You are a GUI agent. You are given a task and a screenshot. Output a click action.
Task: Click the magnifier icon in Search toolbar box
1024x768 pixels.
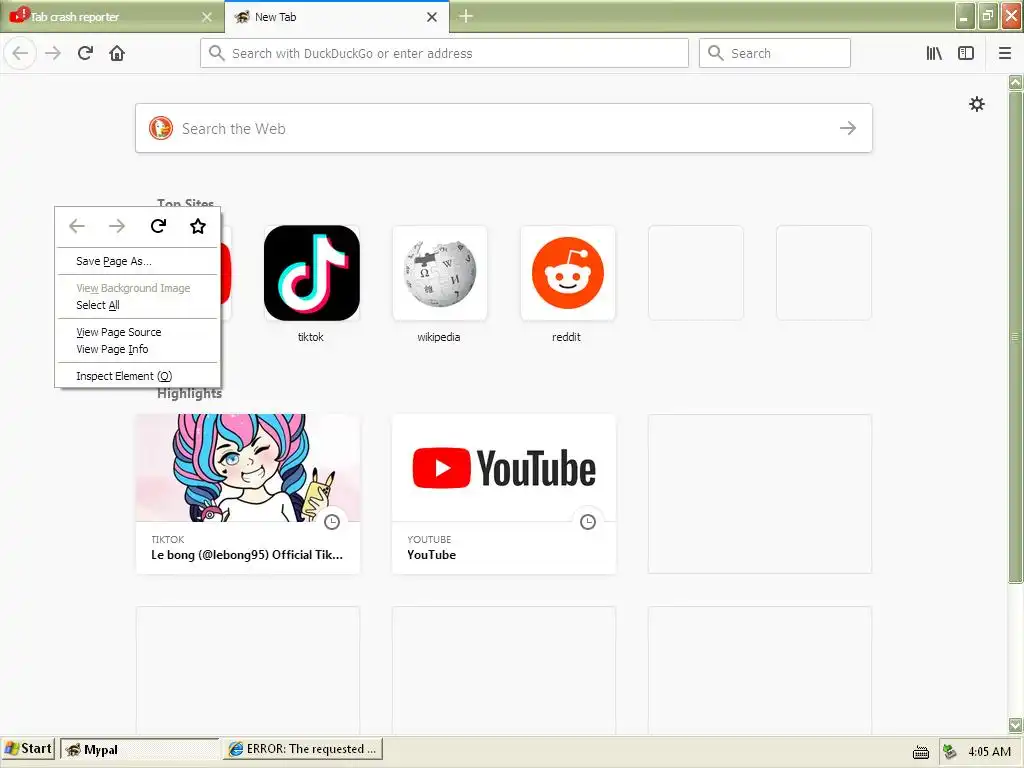716,53
